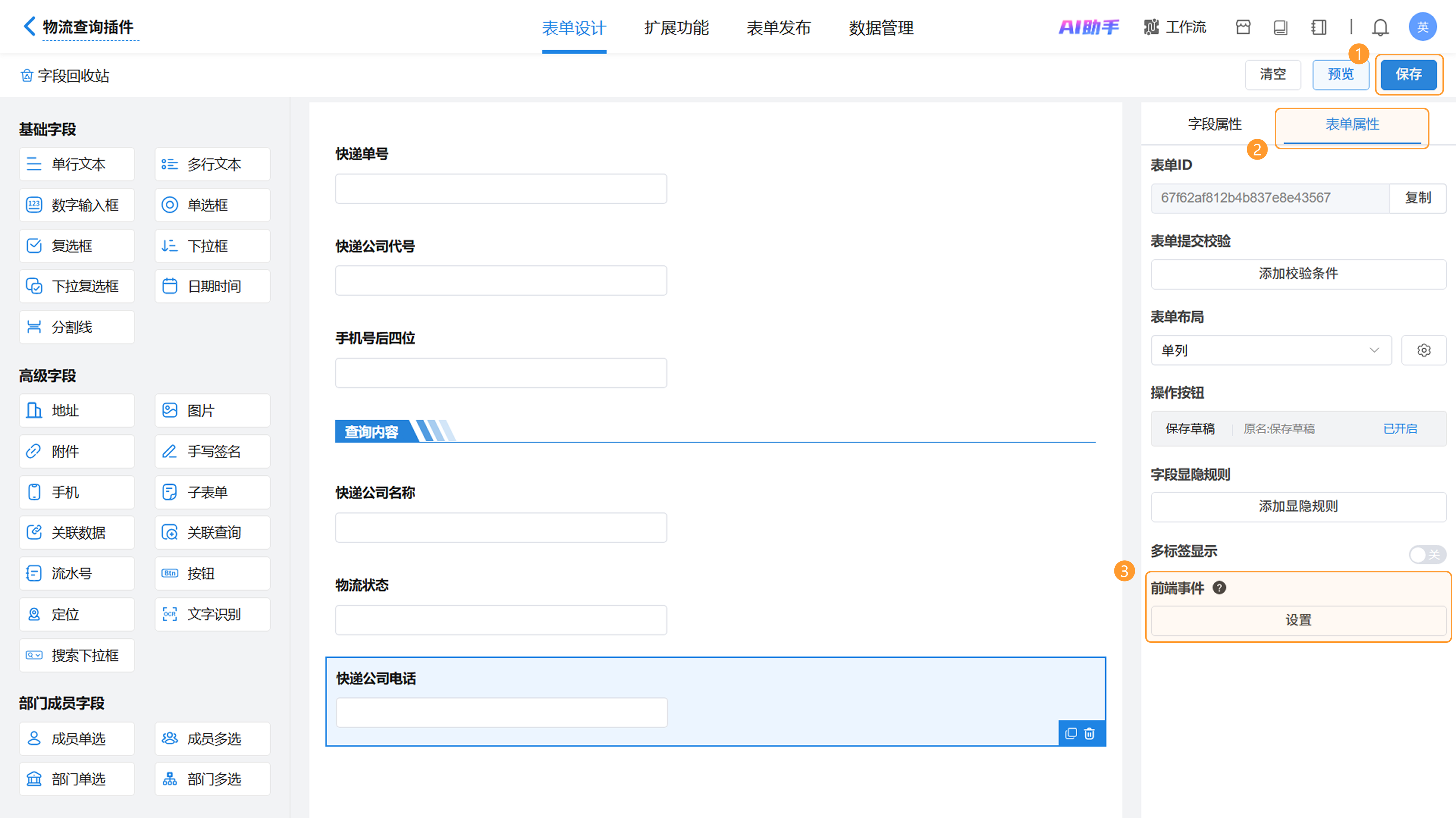Viewport: 1456px width, 818px height.
Task: Add the 关联数据 field
Action: coord(77,533)
